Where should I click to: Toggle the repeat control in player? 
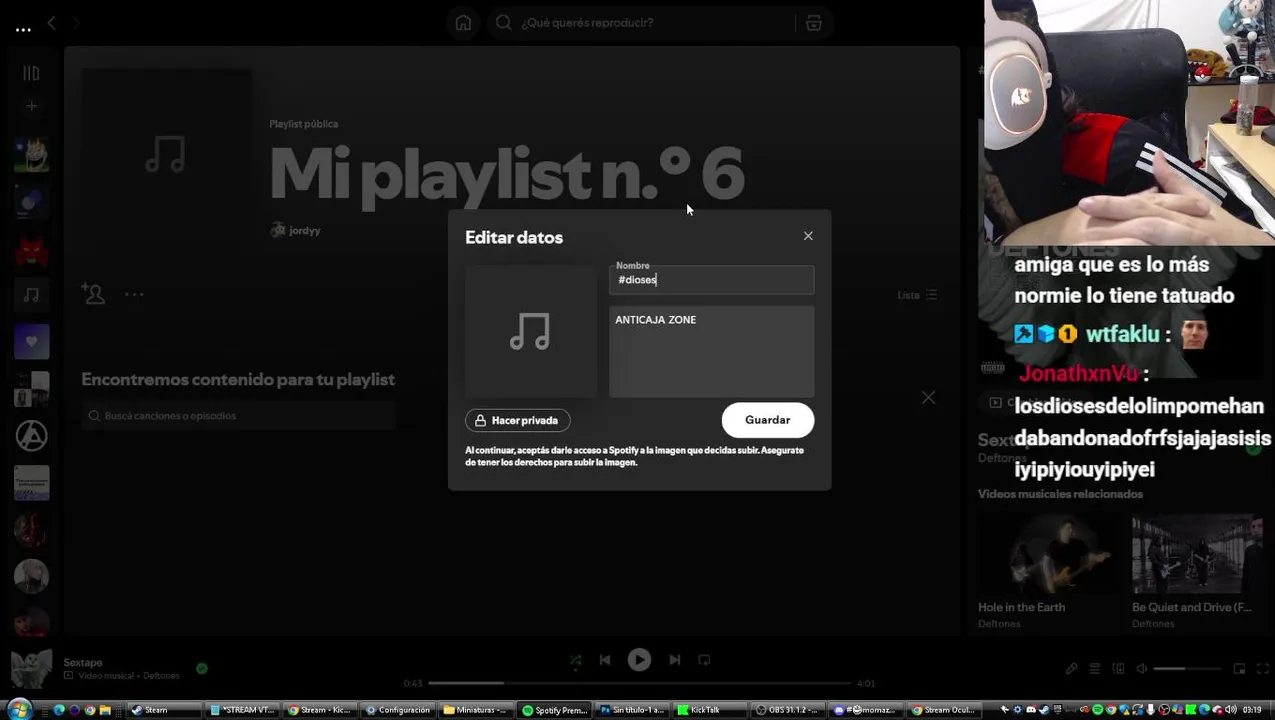pyautogui.click(x=704, y=660)
